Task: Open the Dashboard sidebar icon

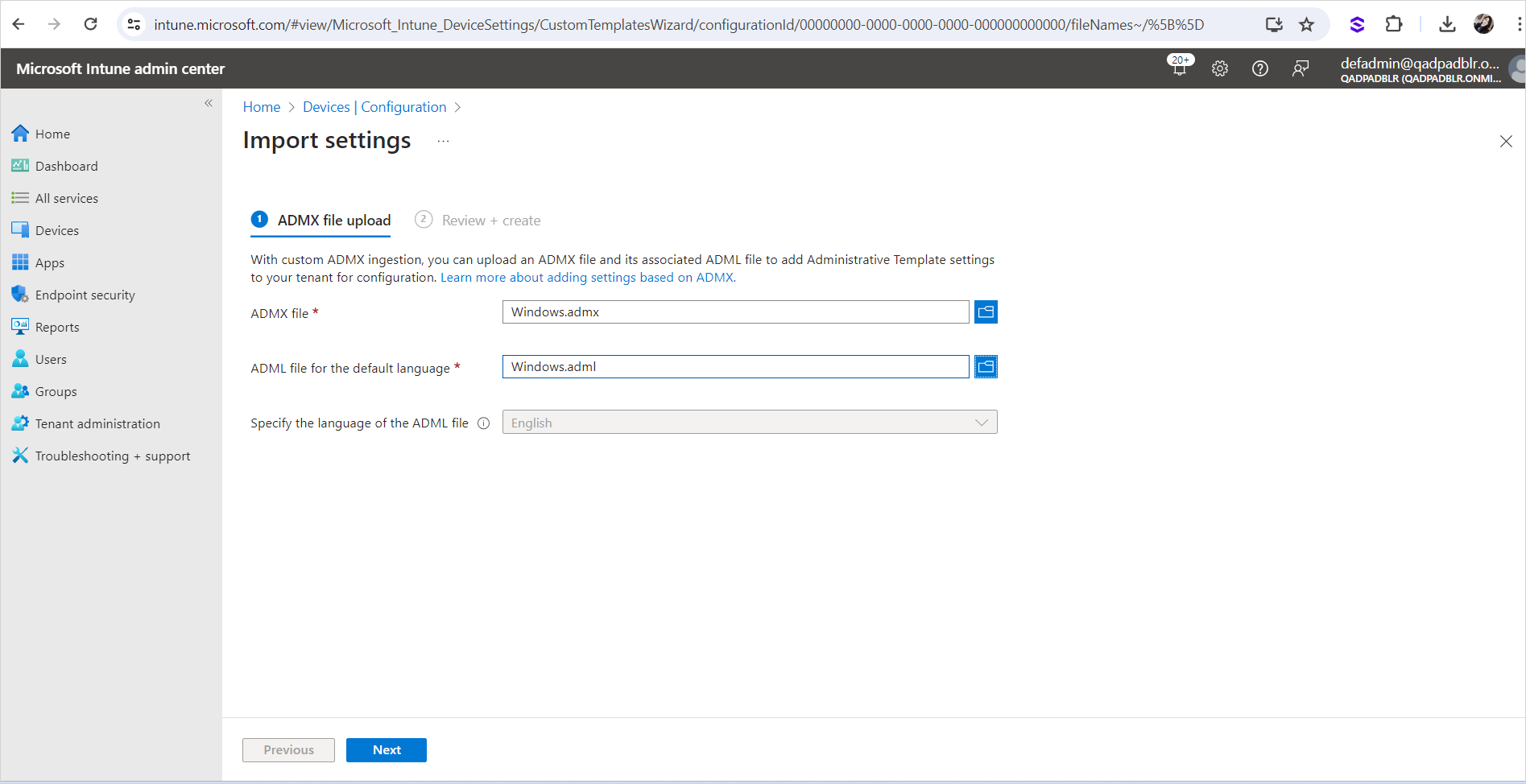Action: [20, 166]
